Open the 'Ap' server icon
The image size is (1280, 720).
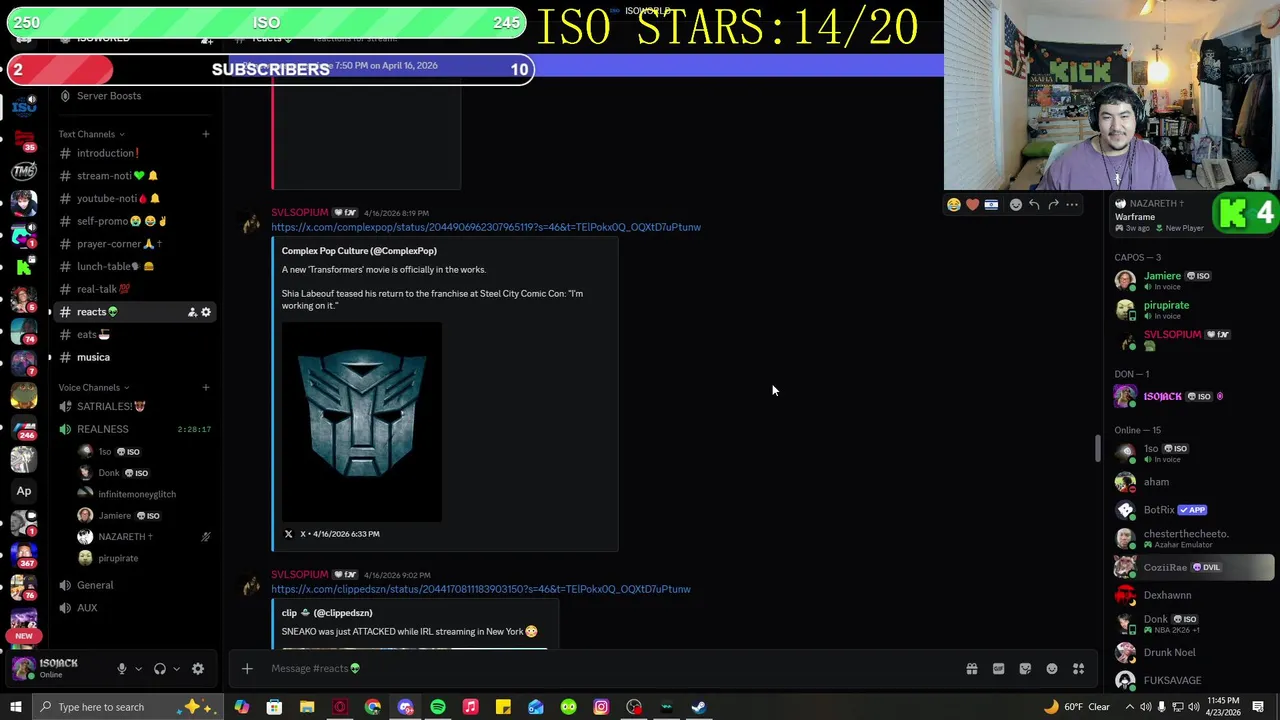(x=24, y=491)
